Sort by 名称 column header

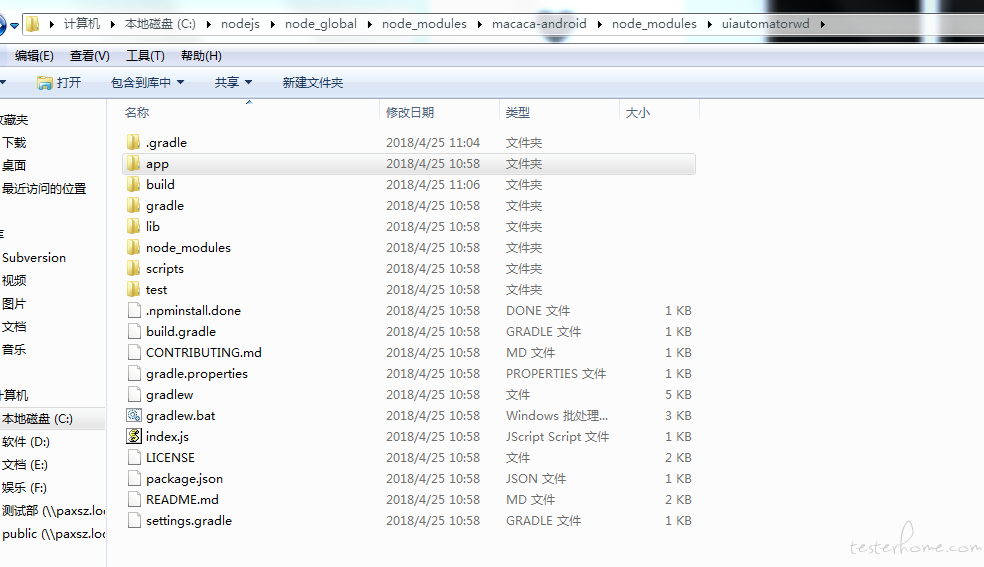click(x=137, y=112)
